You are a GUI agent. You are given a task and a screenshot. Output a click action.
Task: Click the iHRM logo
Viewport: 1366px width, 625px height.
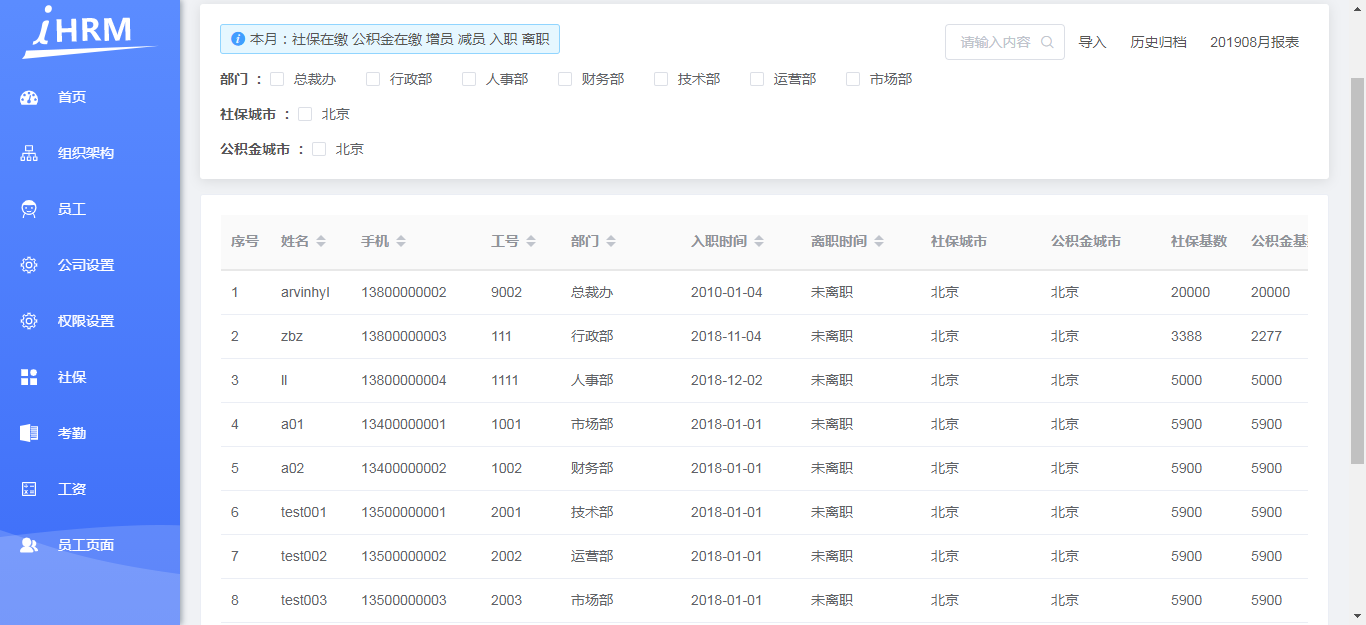[90, 31]
